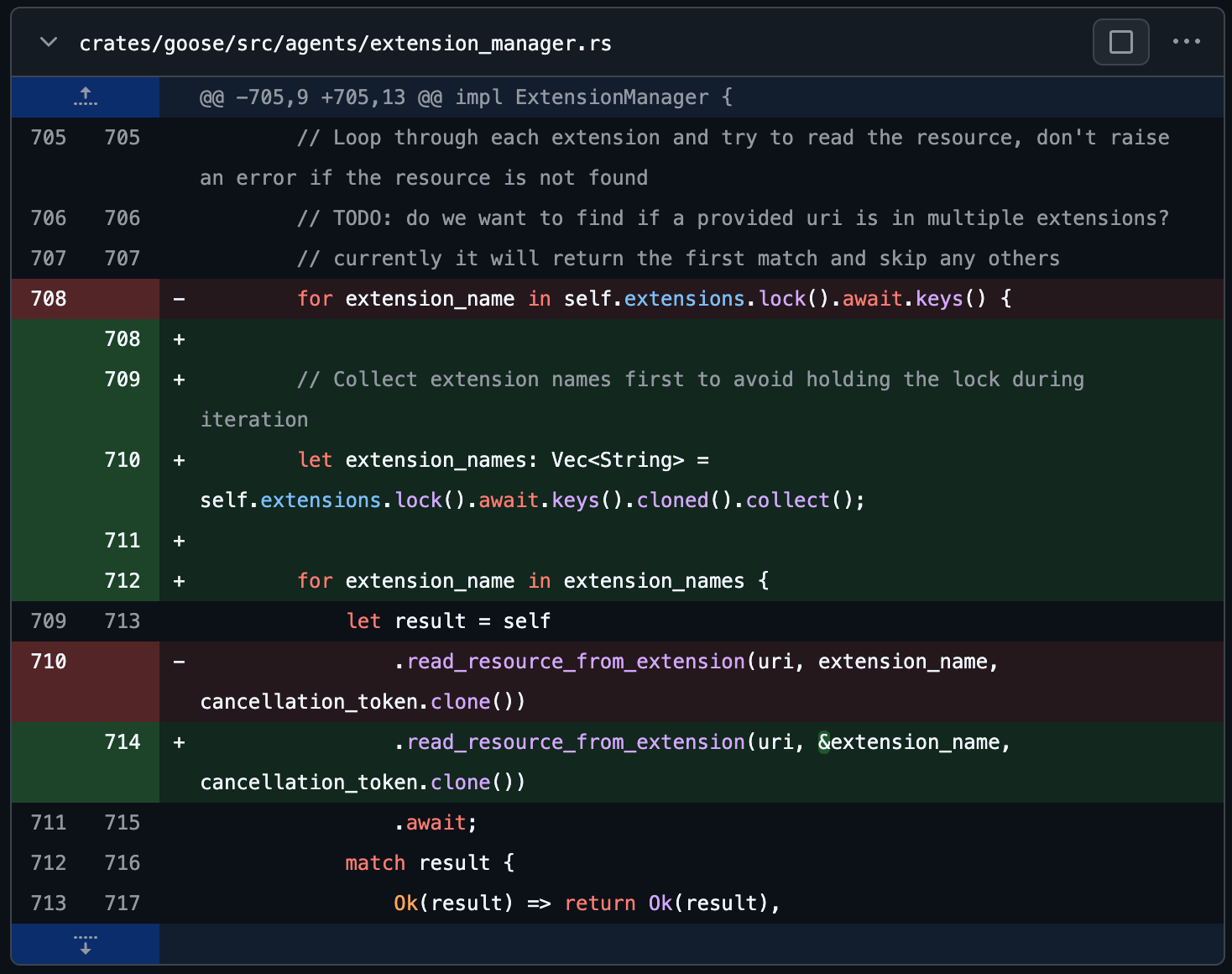
Task: Click the minus marker on deleted line 708
Action: [x=179, y=299]
